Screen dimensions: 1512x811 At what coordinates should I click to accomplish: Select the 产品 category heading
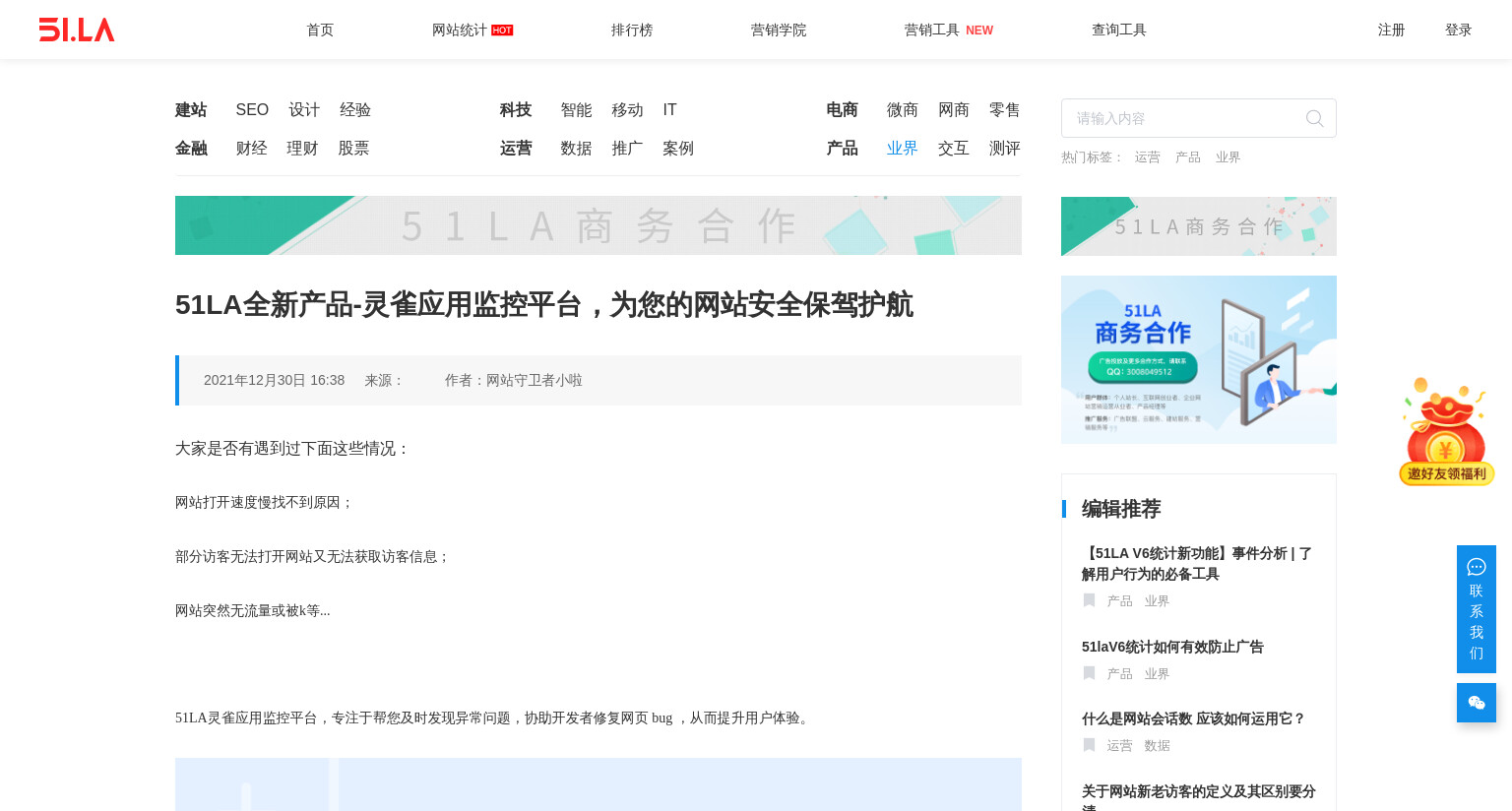tap(842, 149)
